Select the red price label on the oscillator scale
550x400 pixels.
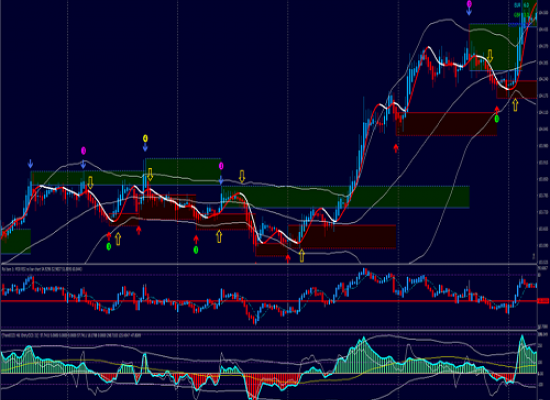click(543, 301)
